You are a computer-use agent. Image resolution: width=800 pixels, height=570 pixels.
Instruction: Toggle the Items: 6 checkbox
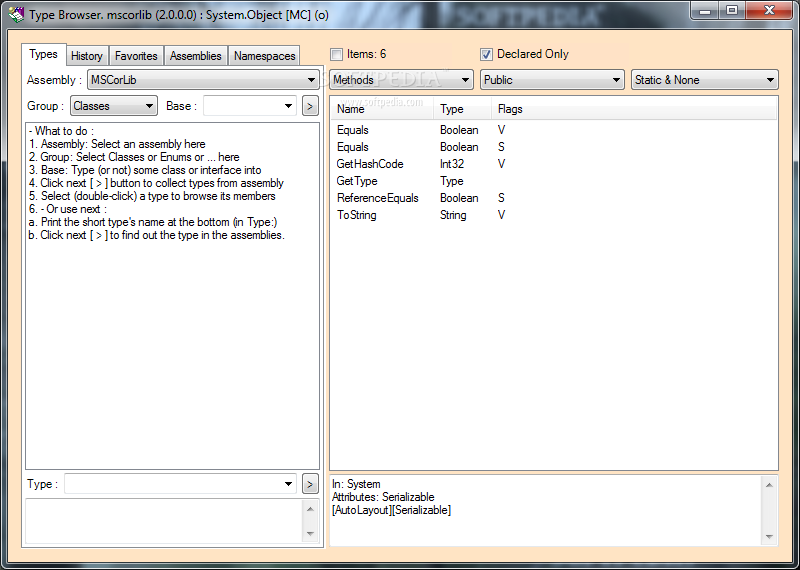coord(336,54)
